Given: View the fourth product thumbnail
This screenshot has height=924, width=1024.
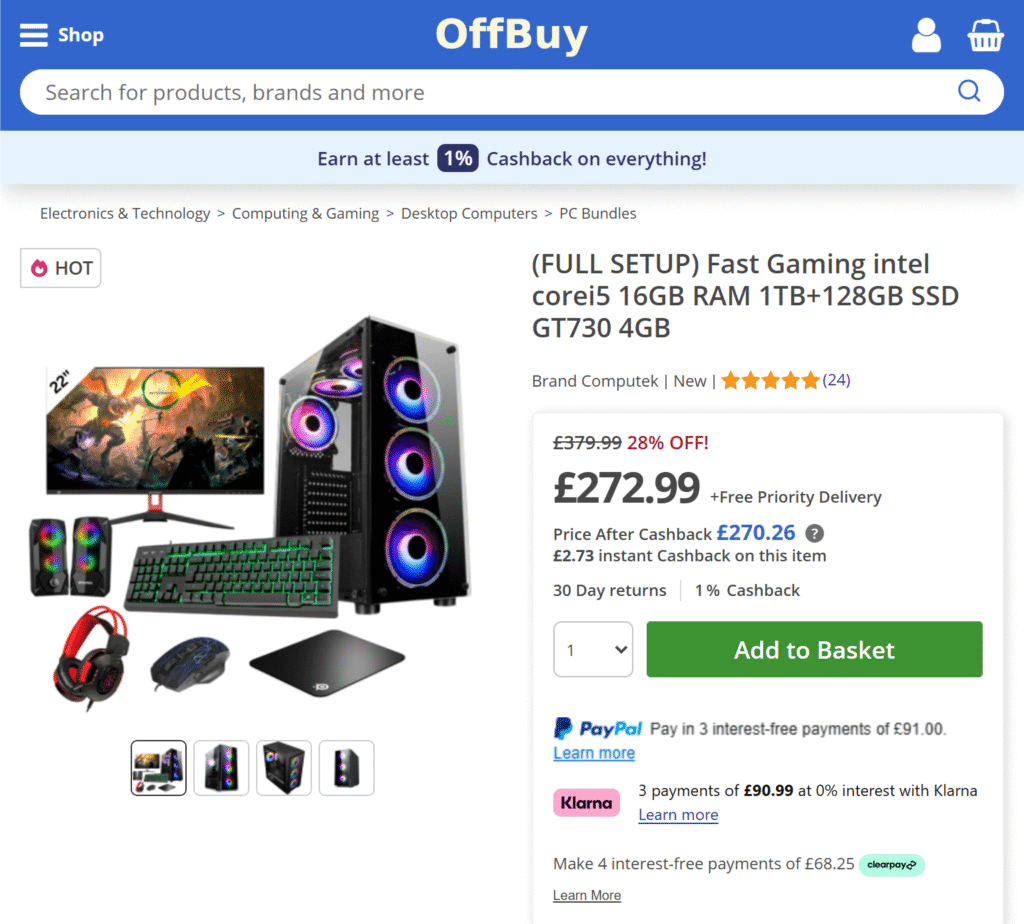Looking at the screenshot, I should point(346,768).
